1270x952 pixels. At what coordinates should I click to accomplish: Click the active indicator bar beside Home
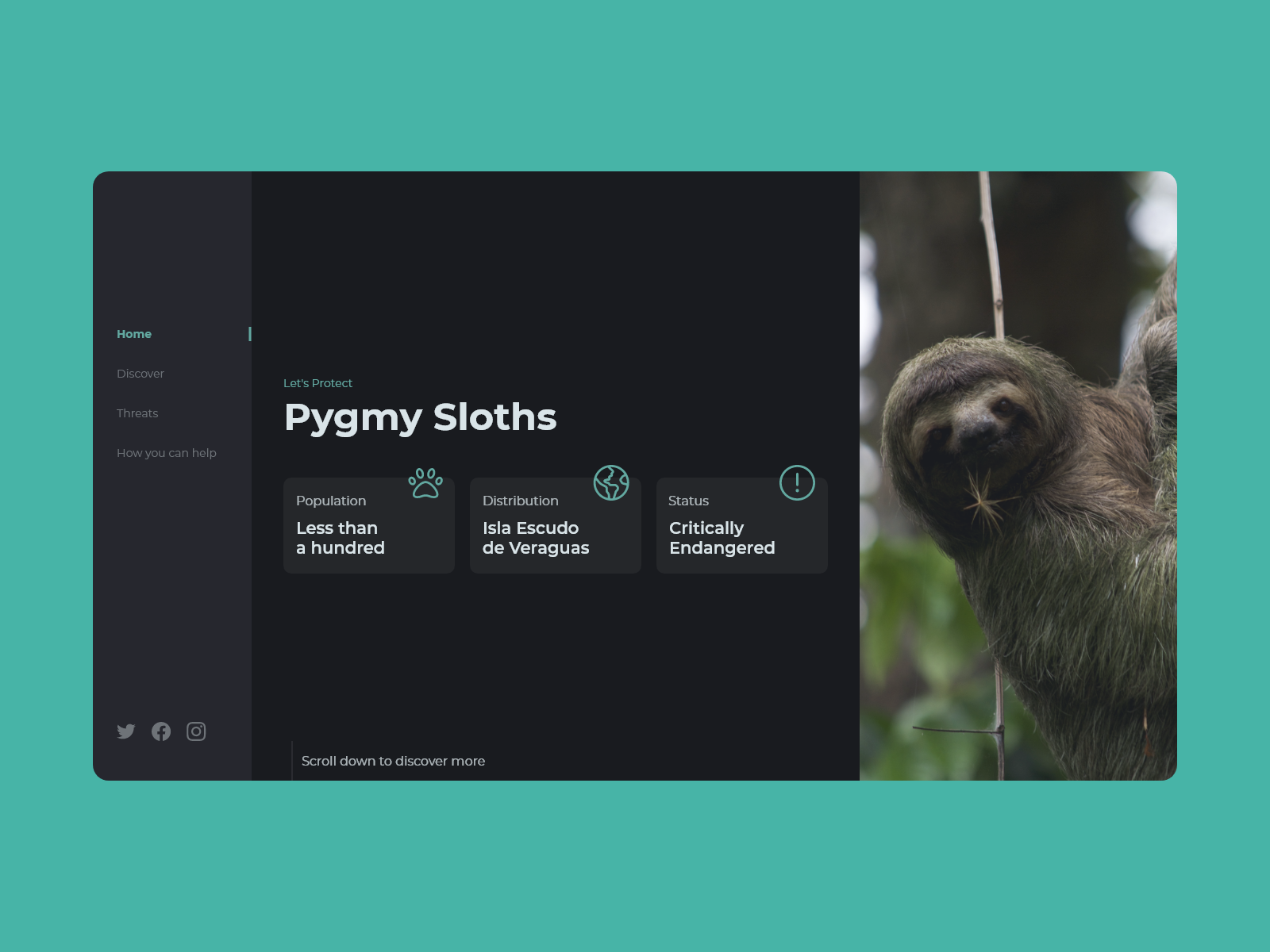tap(250, 334)
